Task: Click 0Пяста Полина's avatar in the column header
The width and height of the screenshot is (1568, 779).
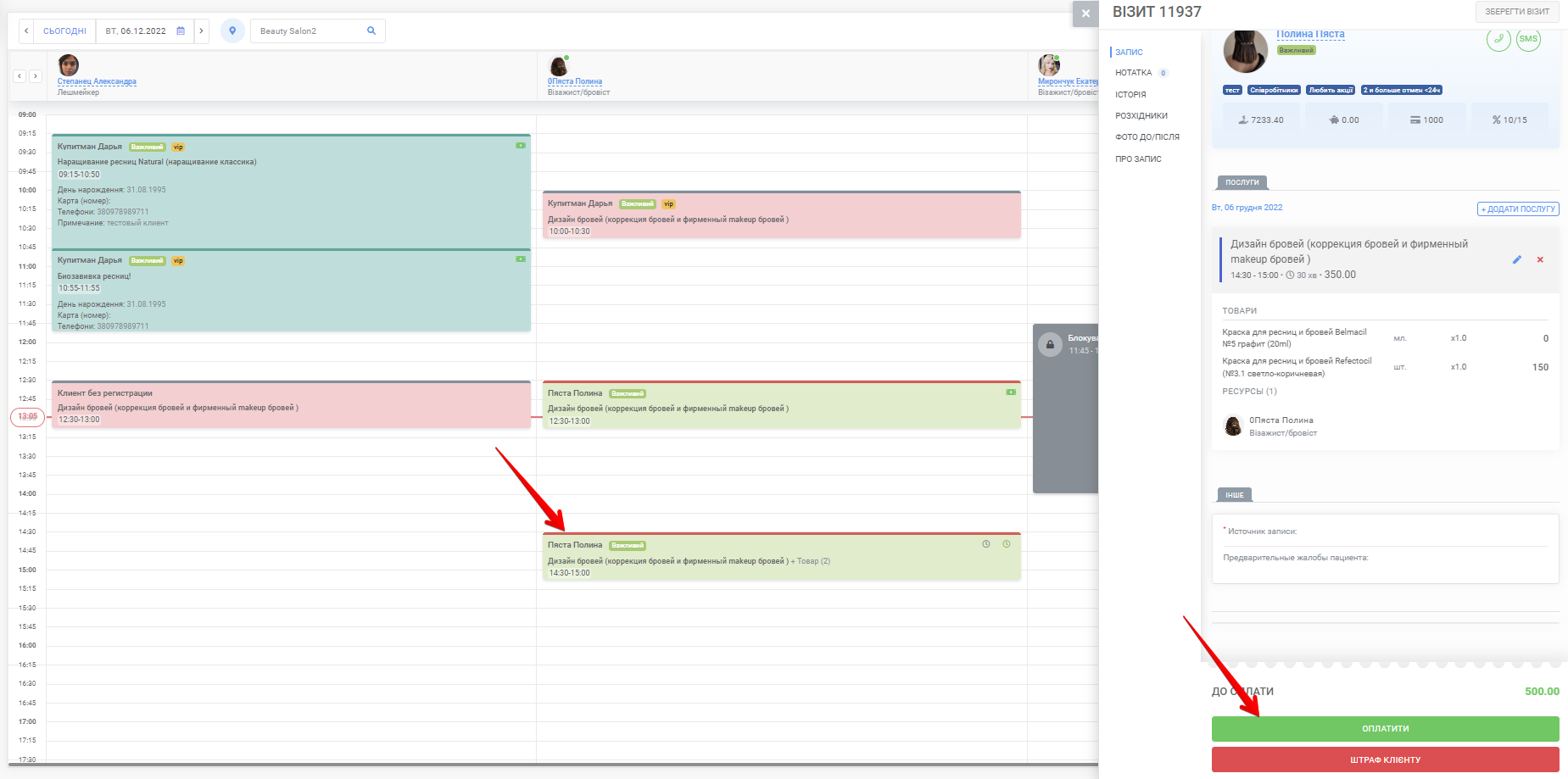Action: click(559, 66)
